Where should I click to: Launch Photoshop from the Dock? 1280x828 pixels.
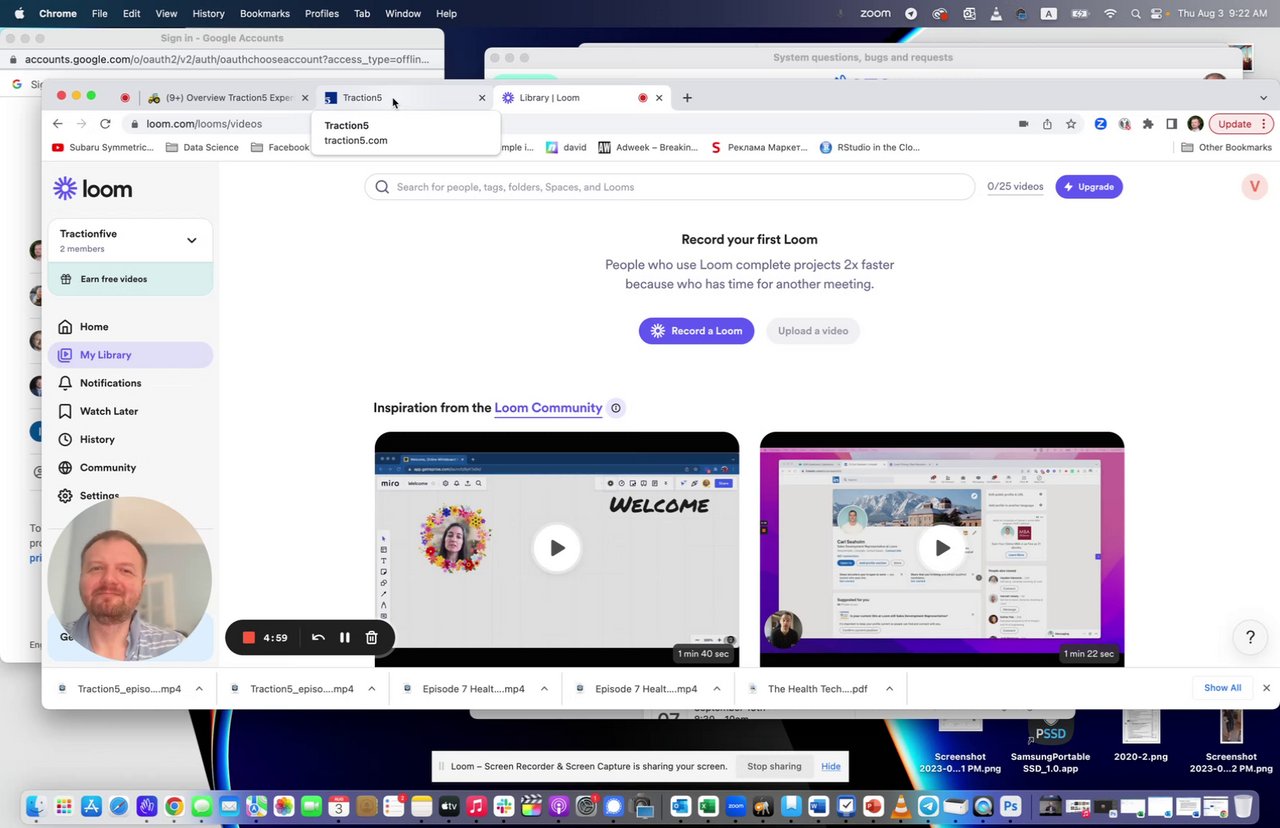click(x=1010, y=806)
